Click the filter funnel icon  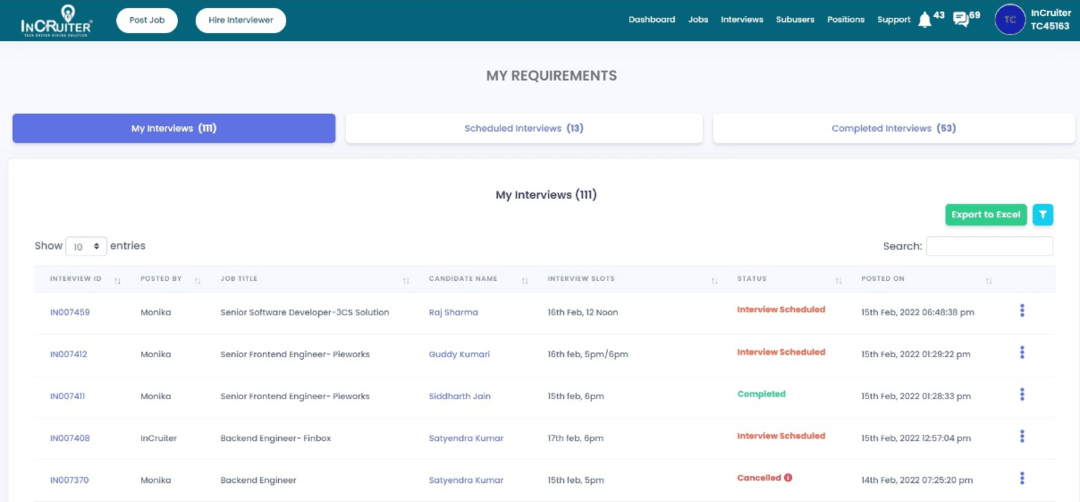1043,214
